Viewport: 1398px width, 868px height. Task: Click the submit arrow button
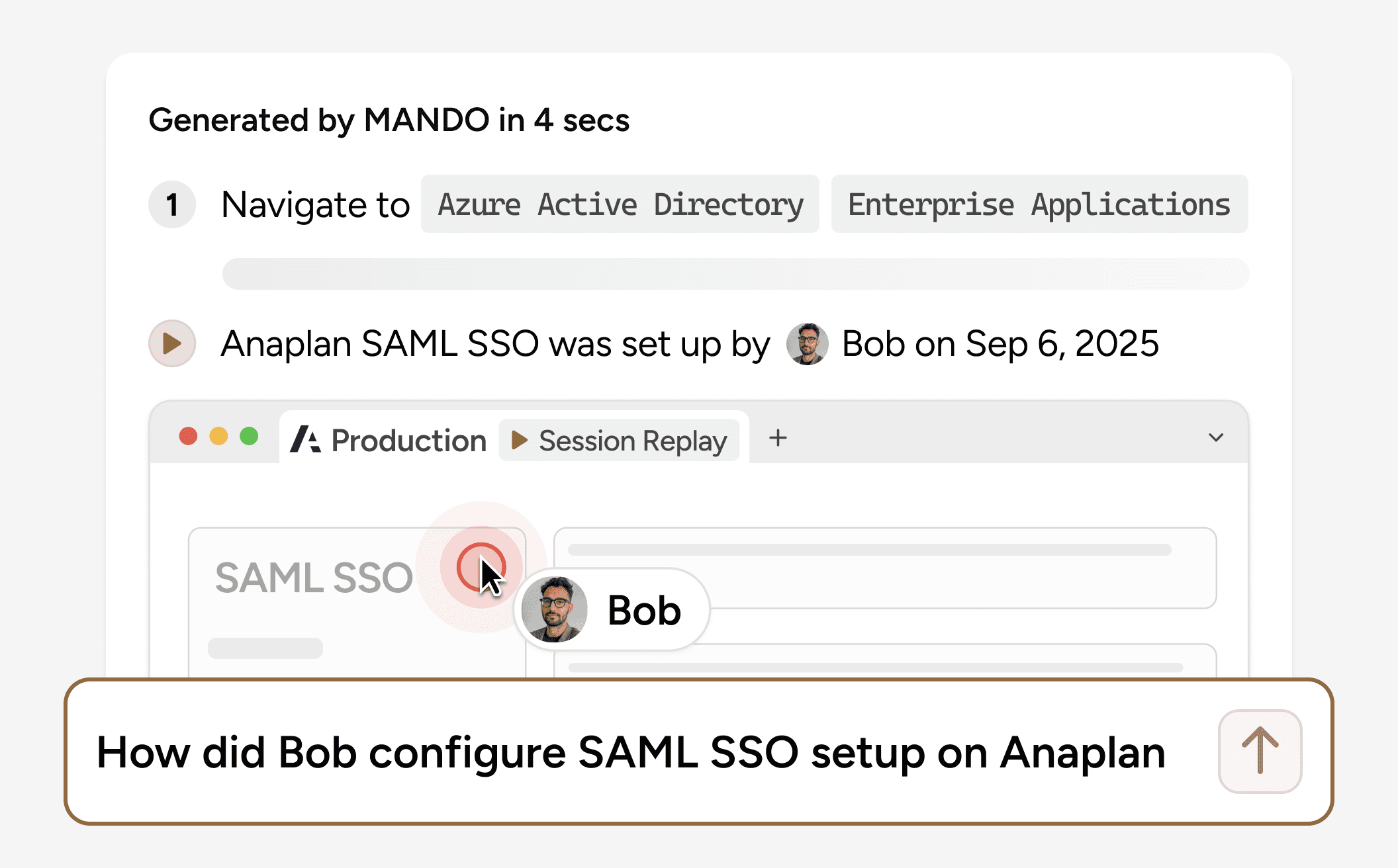click(1260, 751)
